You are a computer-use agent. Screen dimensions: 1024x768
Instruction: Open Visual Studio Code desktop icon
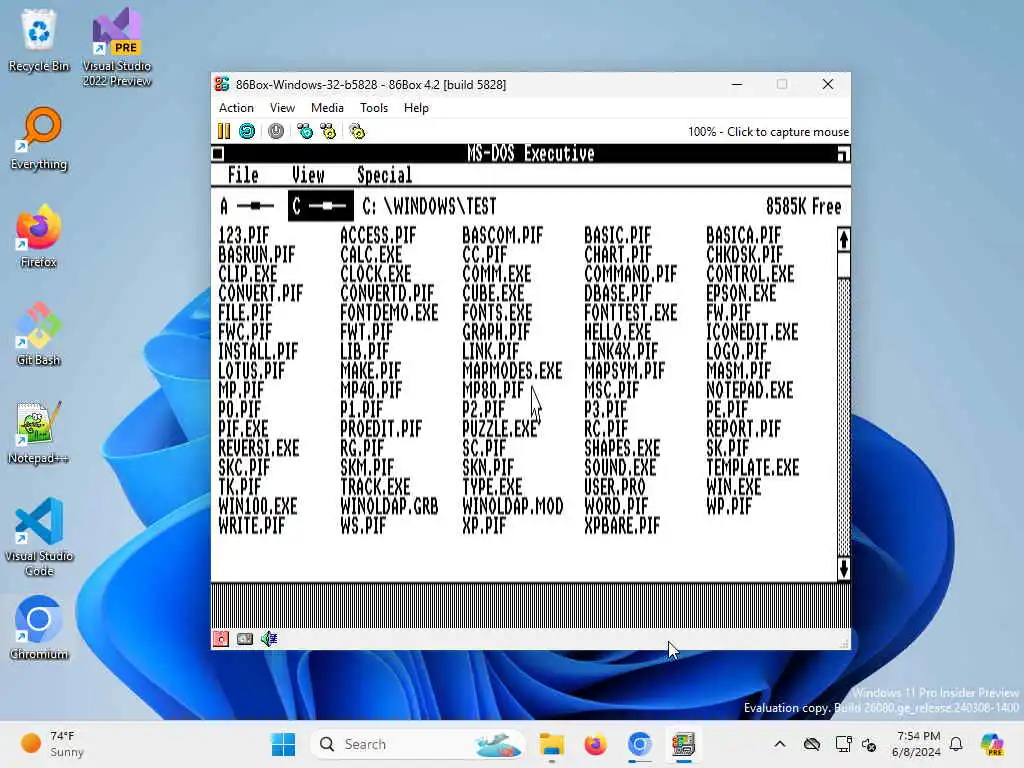[39, 537]
